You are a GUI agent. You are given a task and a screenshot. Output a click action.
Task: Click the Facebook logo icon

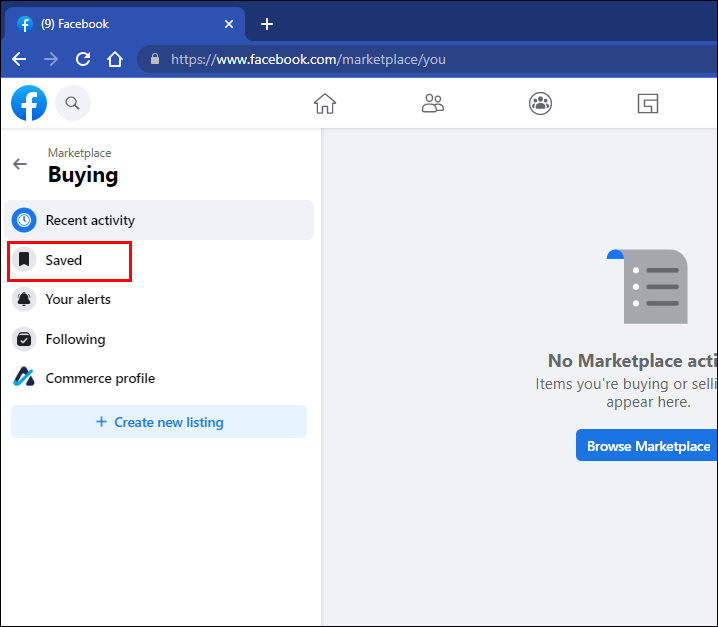[x=29, y=102]
